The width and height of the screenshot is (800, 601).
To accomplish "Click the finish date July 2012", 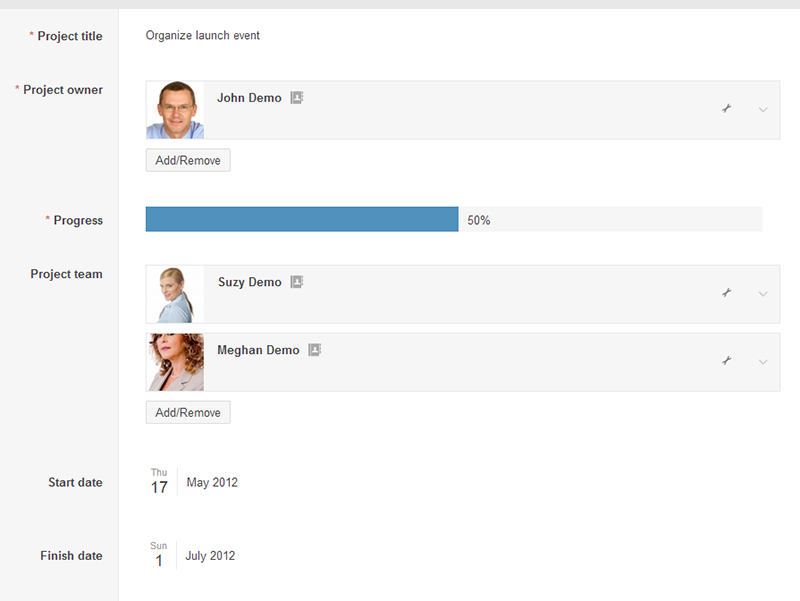I will click(x=210, y=556).
